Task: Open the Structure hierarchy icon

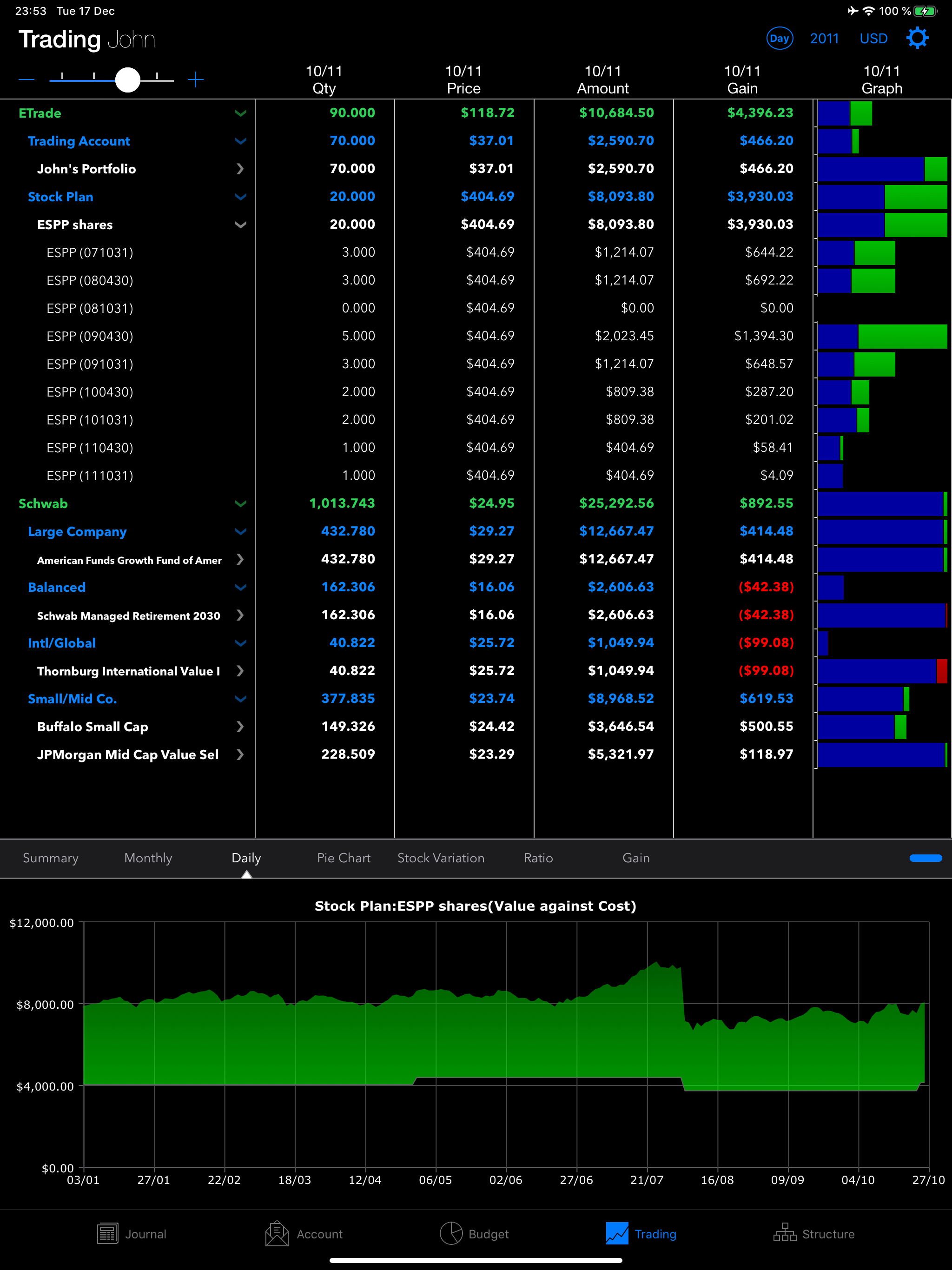Action: pos(784,1233)
